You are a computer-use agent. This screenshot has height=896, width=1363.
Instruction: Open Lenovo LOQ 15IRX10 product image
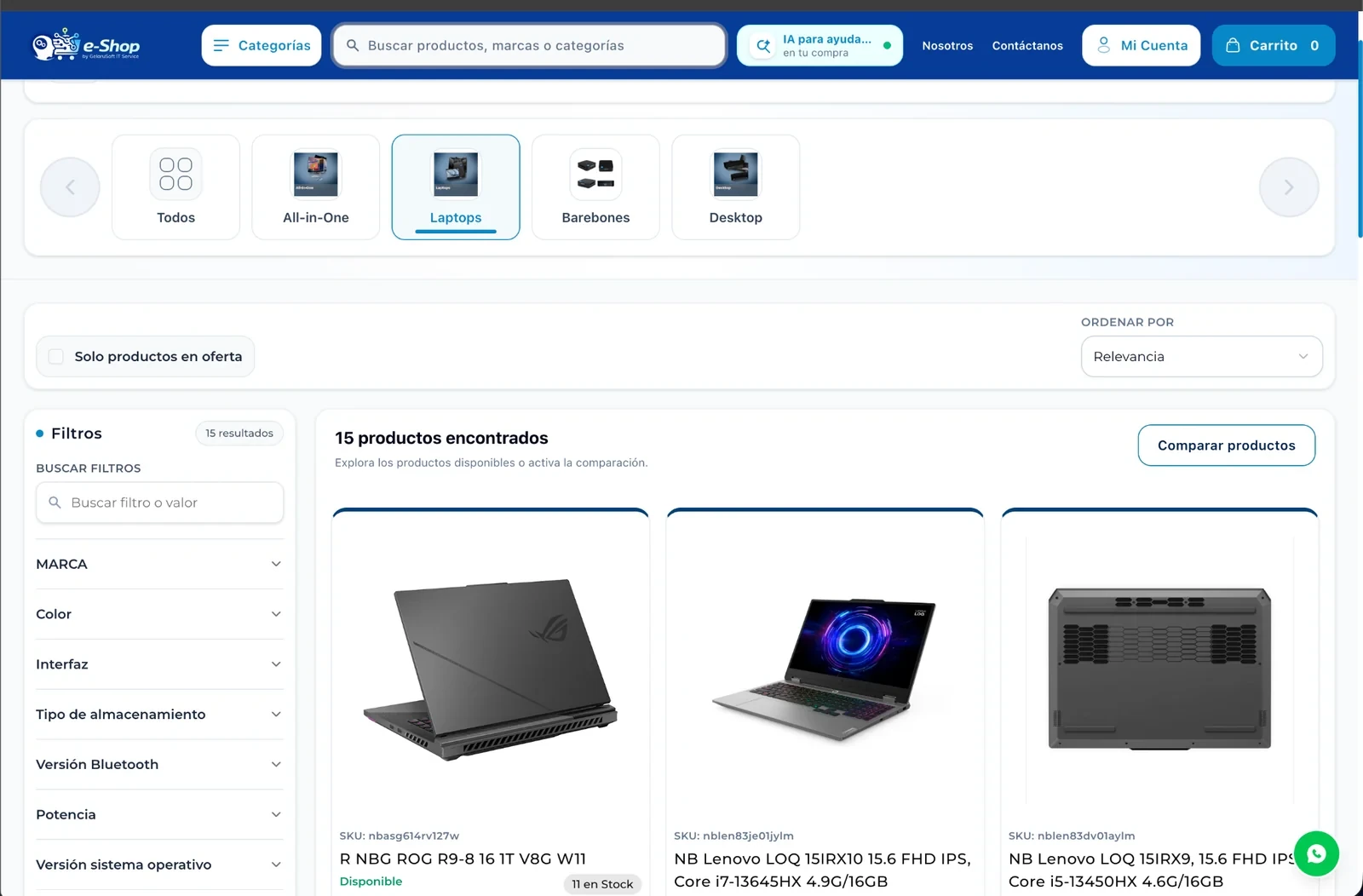825,669
